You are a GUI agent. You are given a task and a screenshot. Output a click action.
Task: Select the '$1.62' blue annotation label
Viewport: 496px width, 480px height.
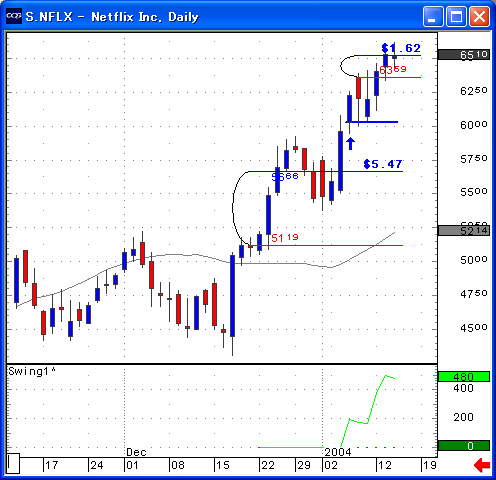401,48
